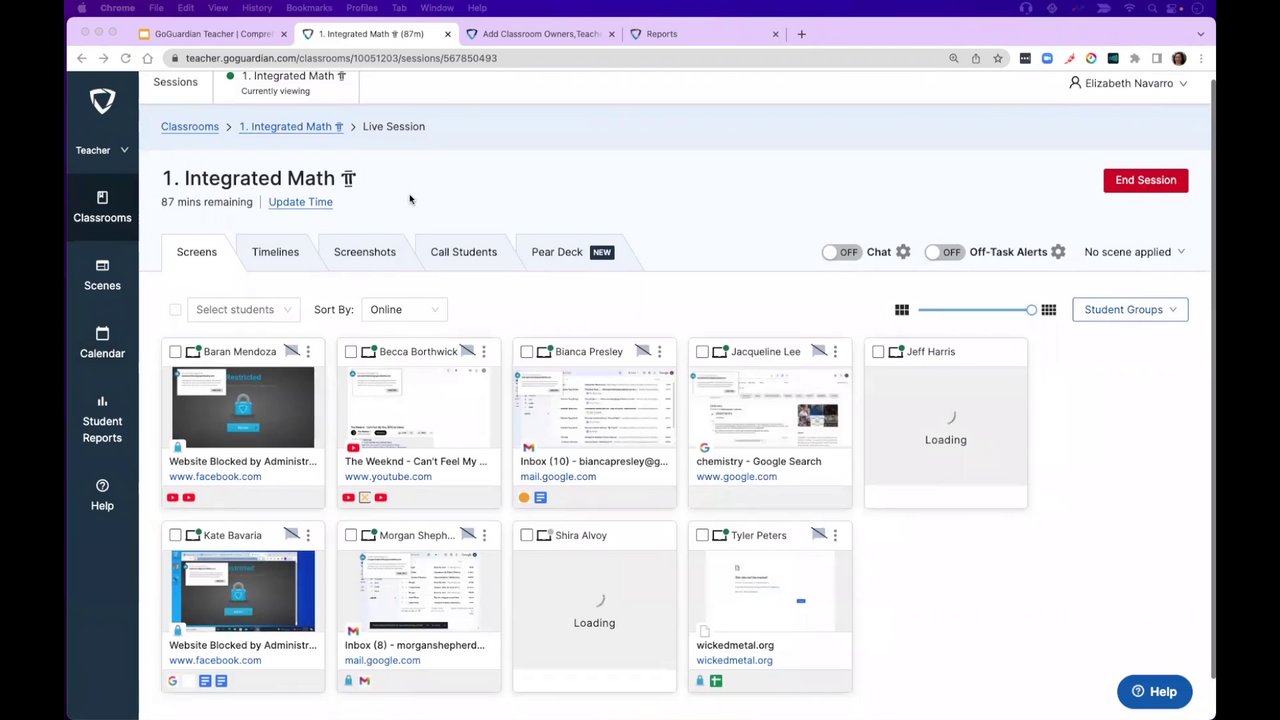Click the Update Time link
1280x720 pixels.
pyautogui.click(x=300, y=202)
